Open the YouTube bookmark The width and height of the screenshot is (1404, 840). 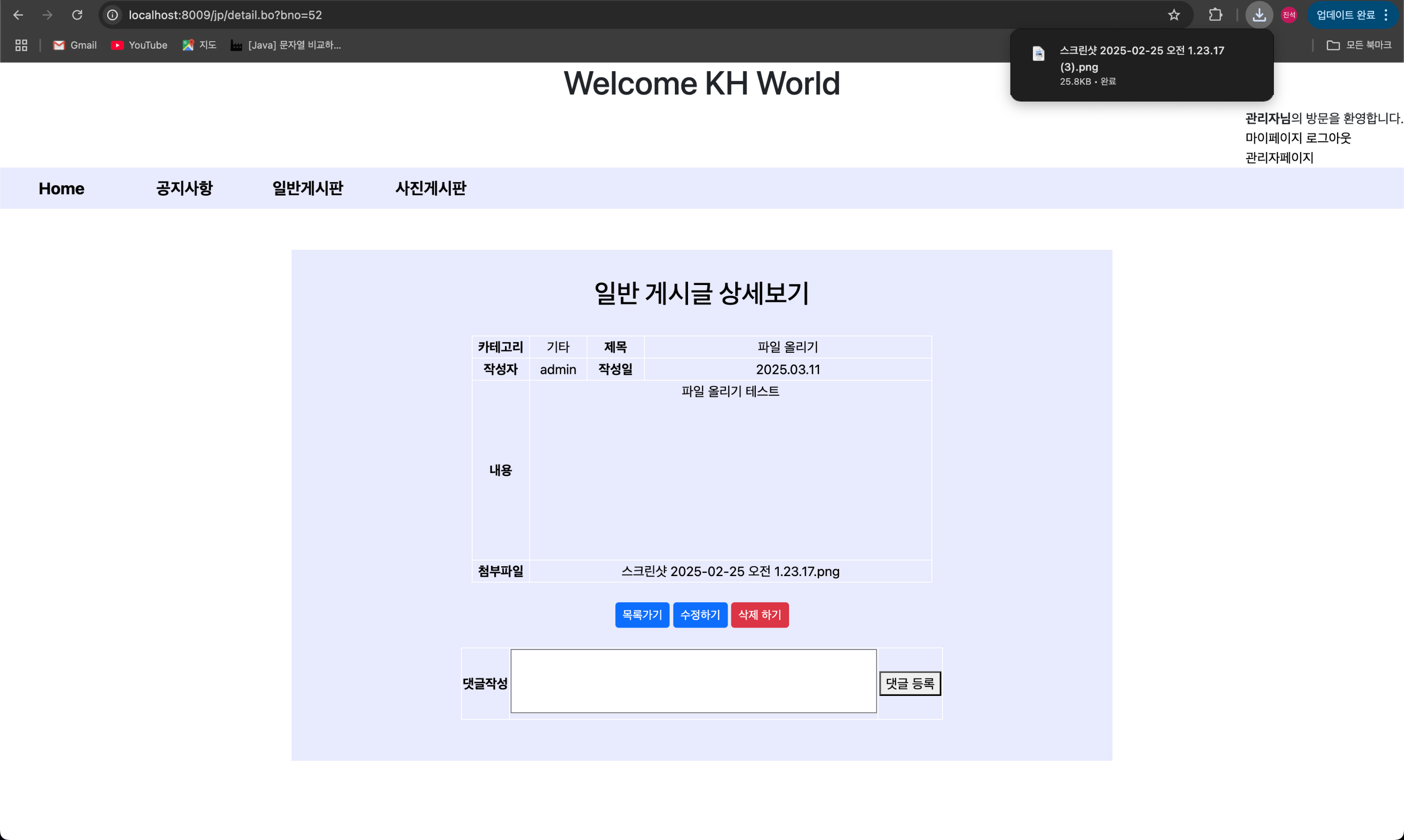click(139, 45)
